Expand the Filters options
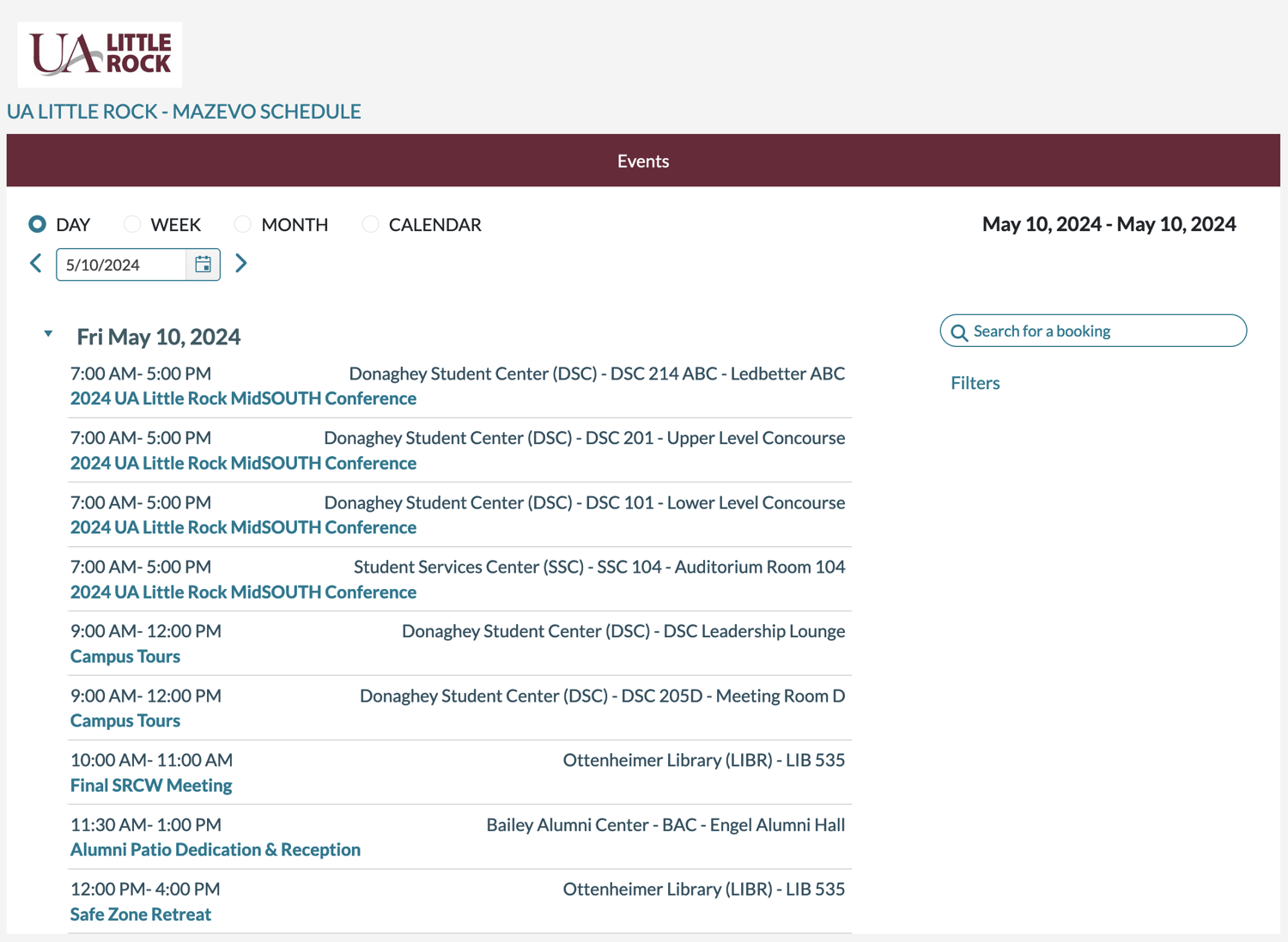This screenshot has height=942, width=1288. [975, 382]
